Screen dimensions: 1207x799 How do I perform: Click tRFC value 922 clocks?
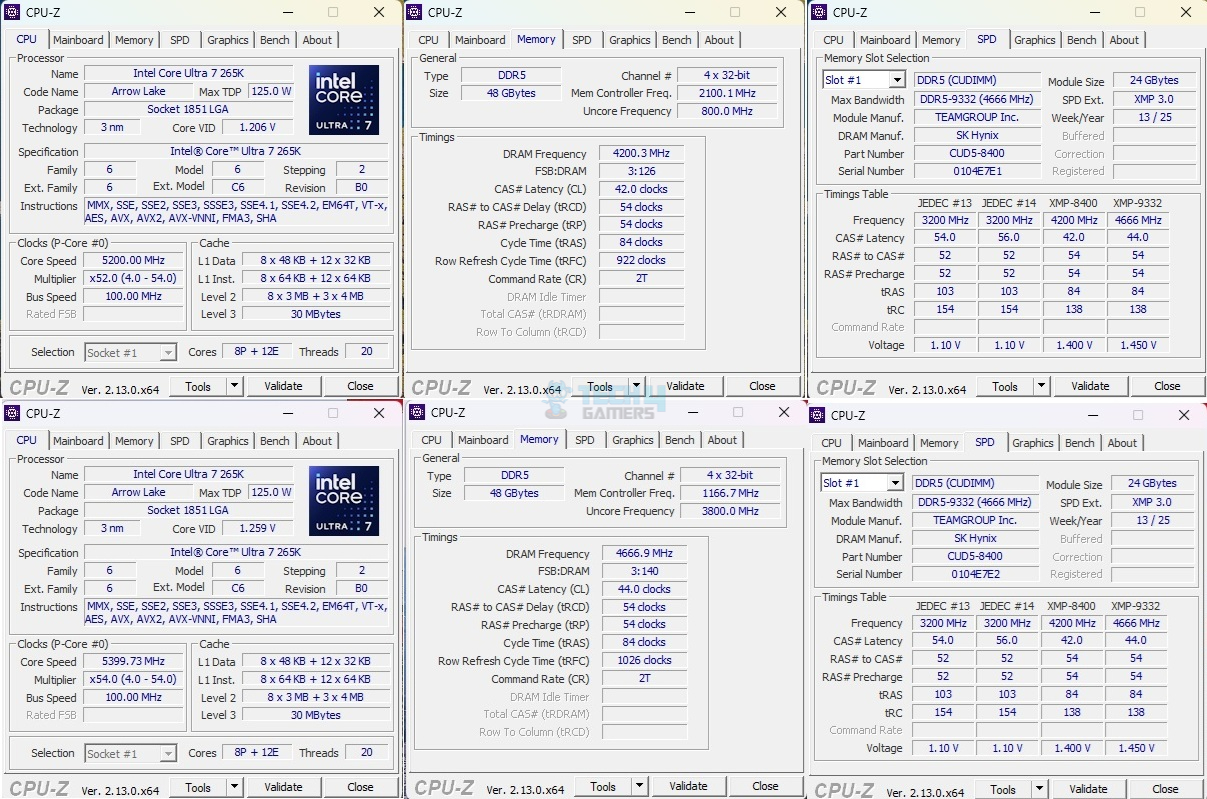641,260
